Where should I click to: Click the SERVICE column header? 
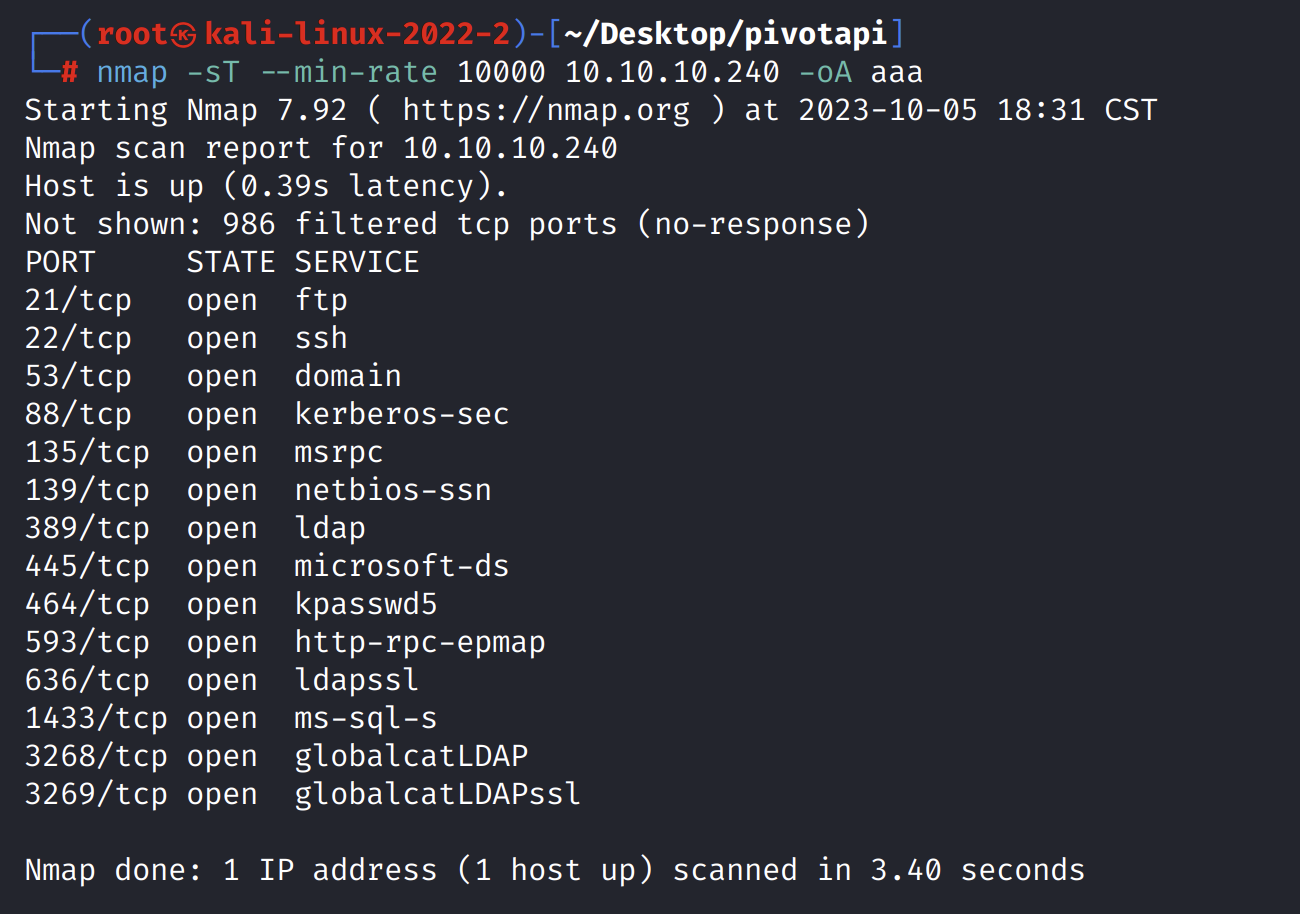coord(357,262)
